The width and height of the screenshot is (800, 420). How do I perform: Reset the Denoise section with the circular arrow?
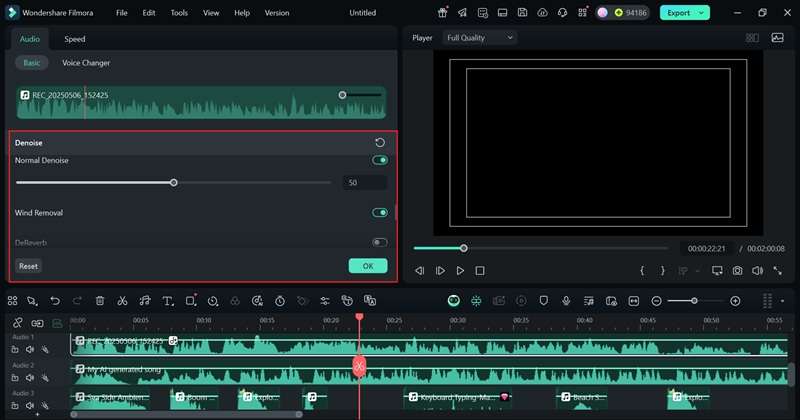coord(380,142)
